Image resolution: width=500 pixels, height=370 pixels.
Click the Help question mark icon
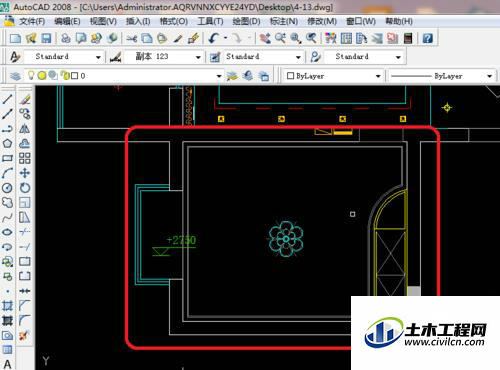click(x=427, y=39)
